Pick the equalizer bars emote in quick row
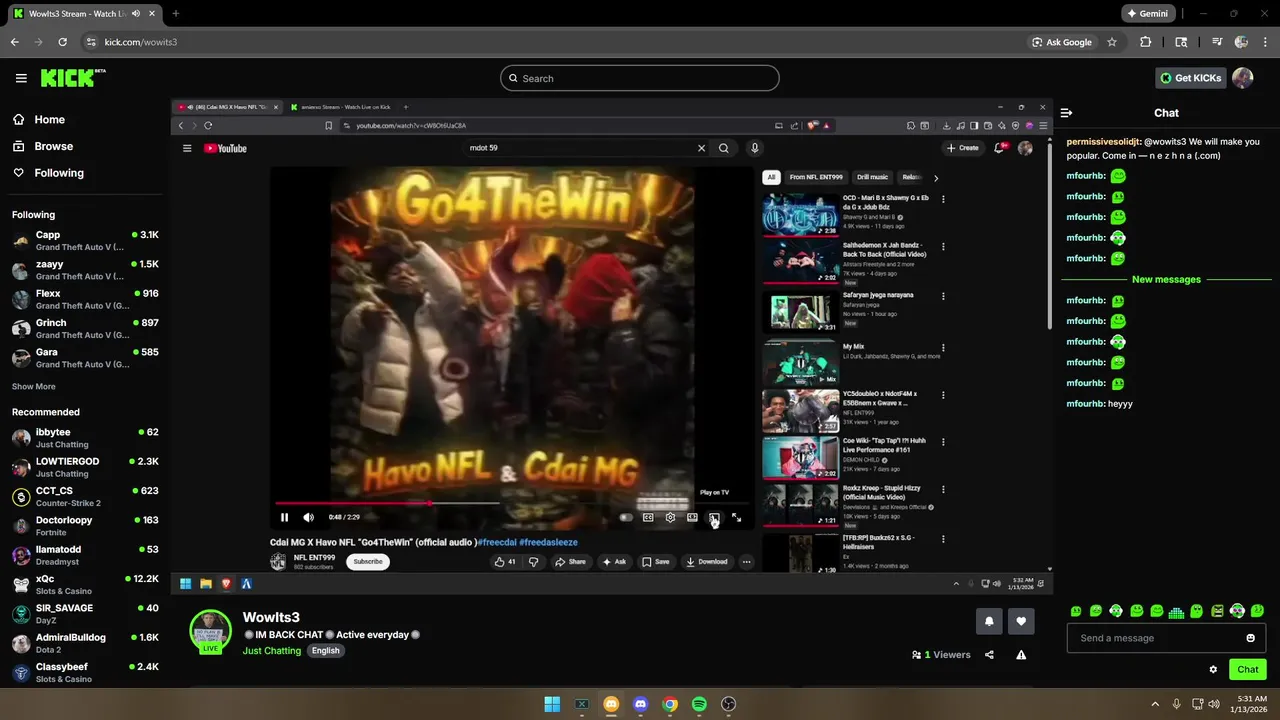This screenshot has width=1280, height=720. click(1177, 611)
